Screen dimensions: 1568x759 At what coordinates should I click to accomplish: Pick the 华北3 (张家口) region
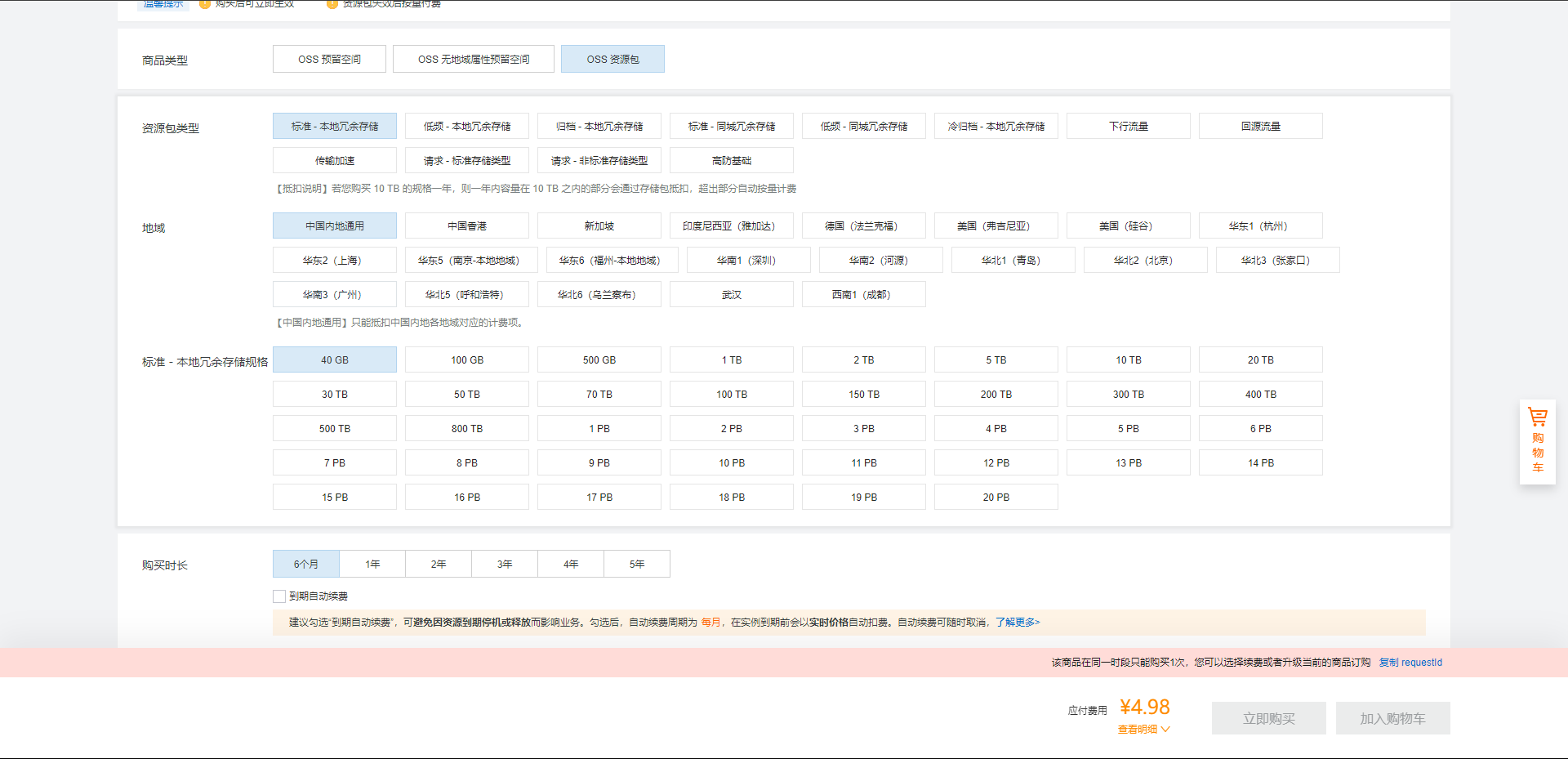[x=1278, y=260]
